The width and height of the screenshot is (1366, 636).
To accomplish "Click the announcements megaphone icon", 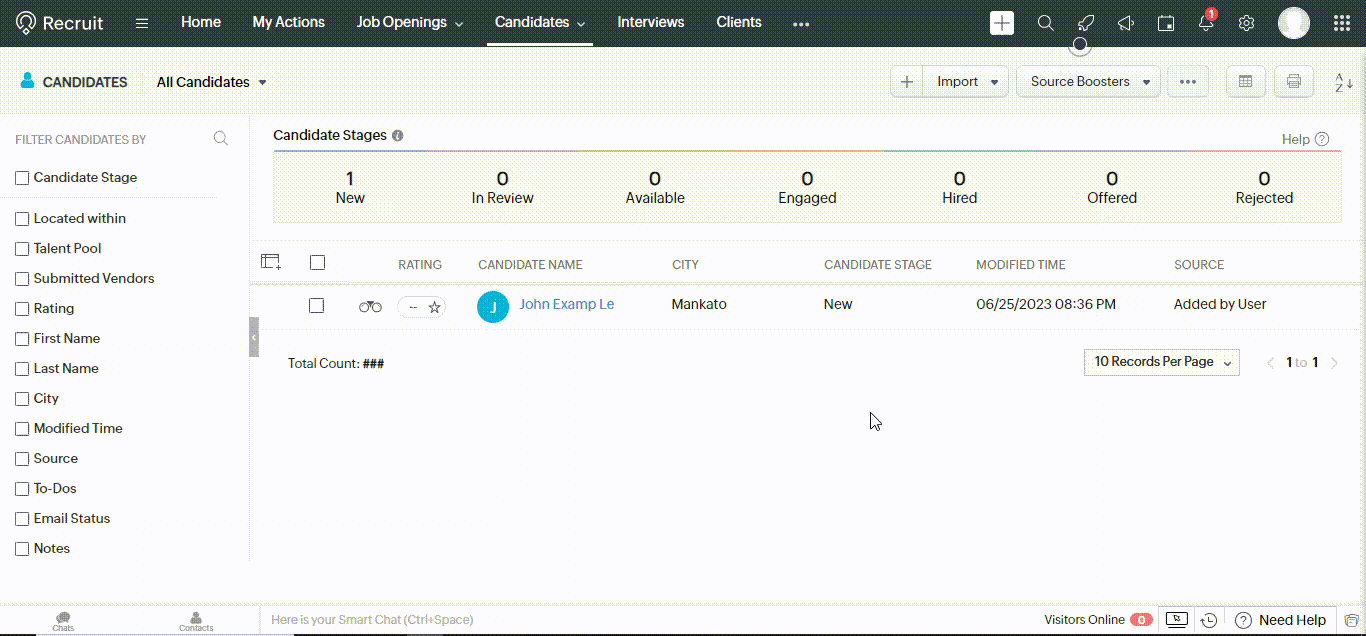I will (x=1125, y=23).
